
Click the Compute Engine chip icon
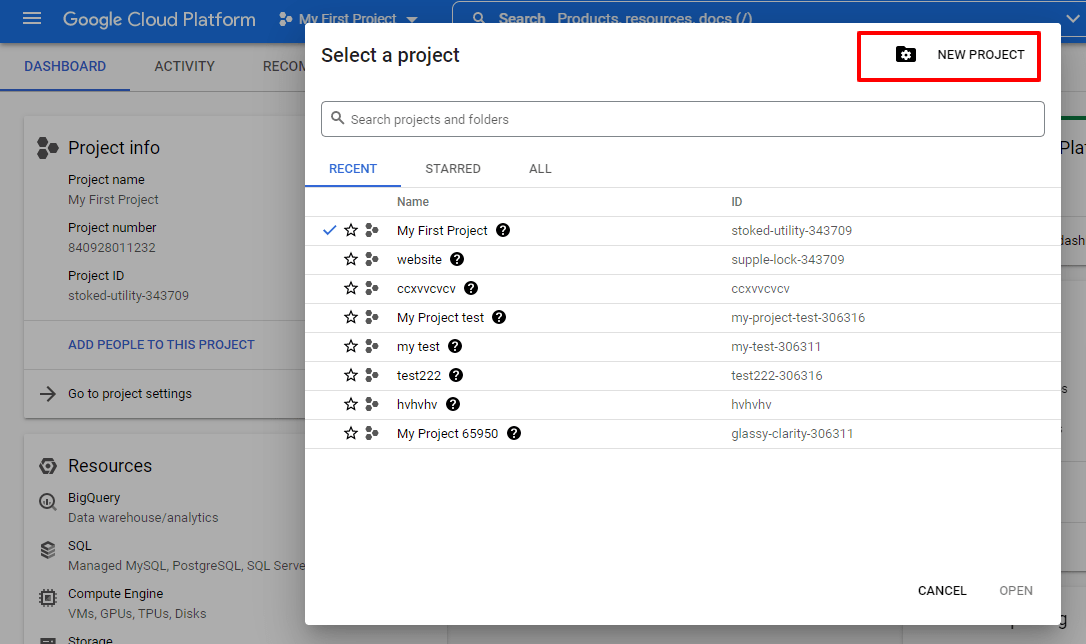click(x=48, y=598)
